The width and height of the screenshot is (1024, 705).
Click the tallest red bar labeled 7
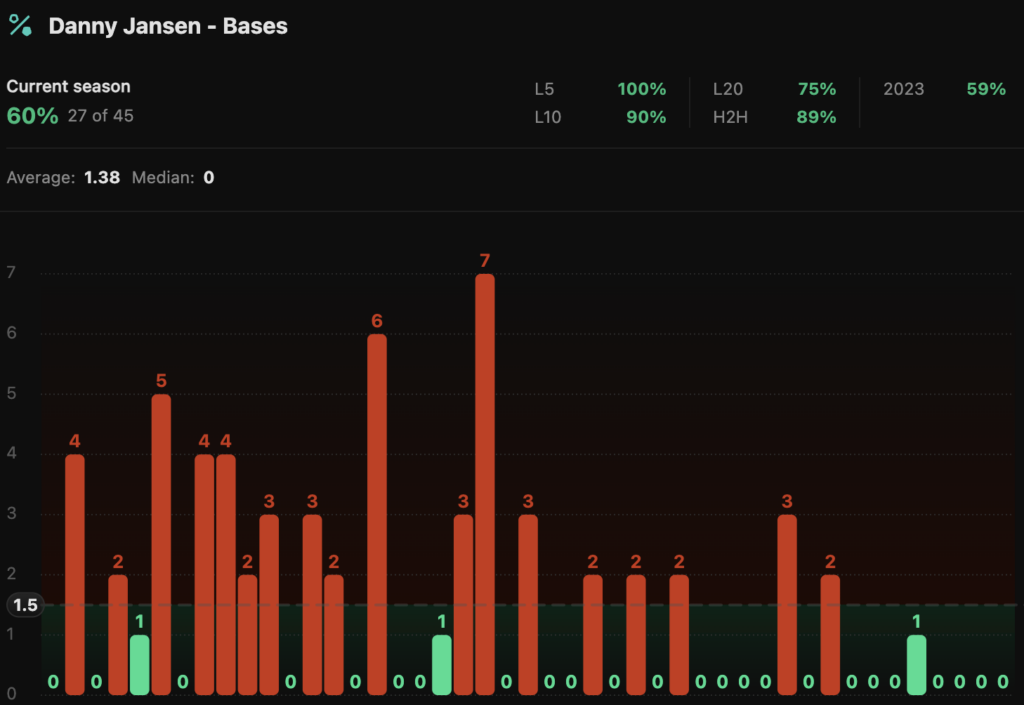point(485,484)
